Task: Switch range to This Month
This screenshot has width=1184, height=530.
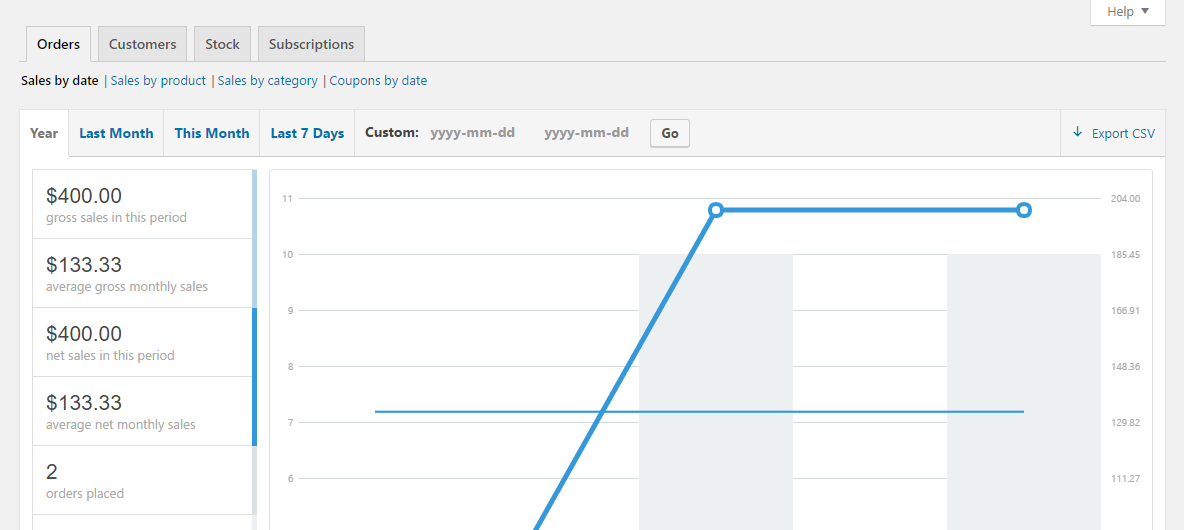Action: pos(212,133)
